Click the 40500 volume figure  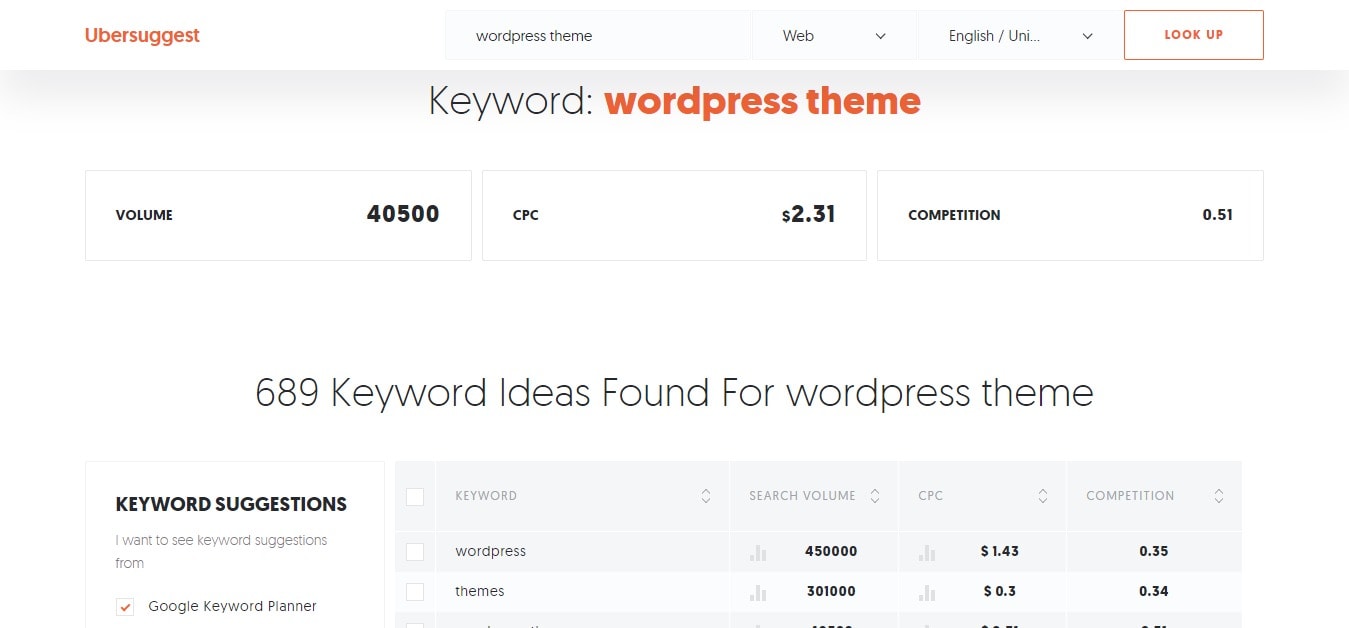tap(403, 214)
